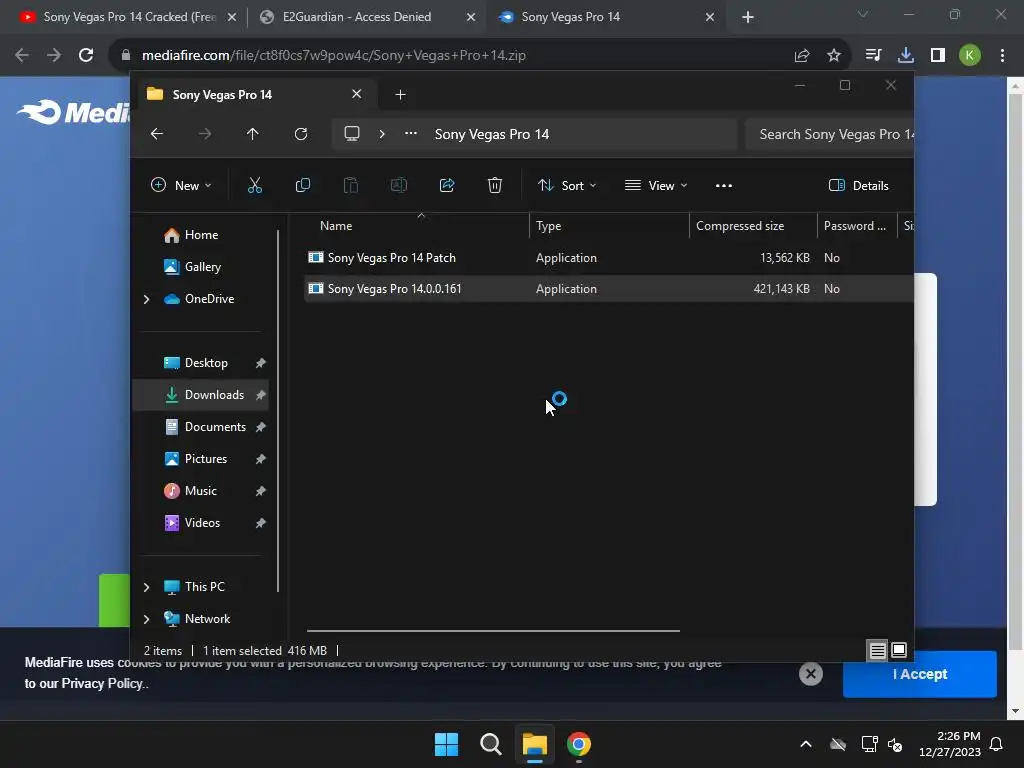Bookmark this page with the star icon
Image resolution: width=1024 pixels, height=768 pixels.
coord(834,56)
